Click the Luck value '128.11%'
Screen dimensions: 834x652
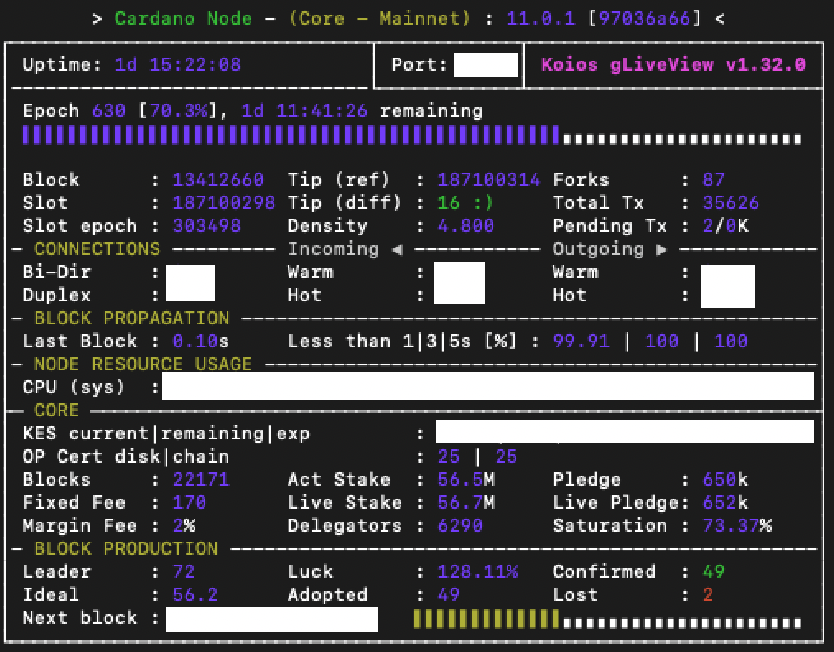click(477, 572)
